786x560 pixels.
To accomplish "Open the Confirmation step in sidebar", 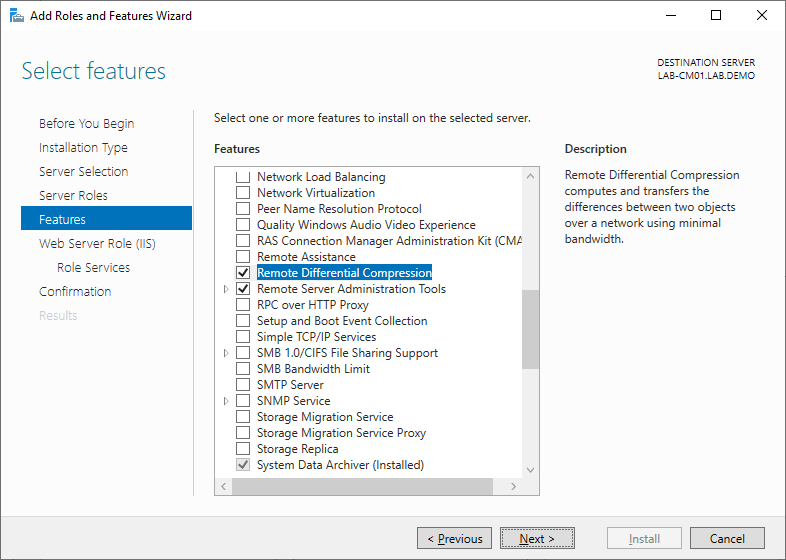I will click(x=75, y=292).
